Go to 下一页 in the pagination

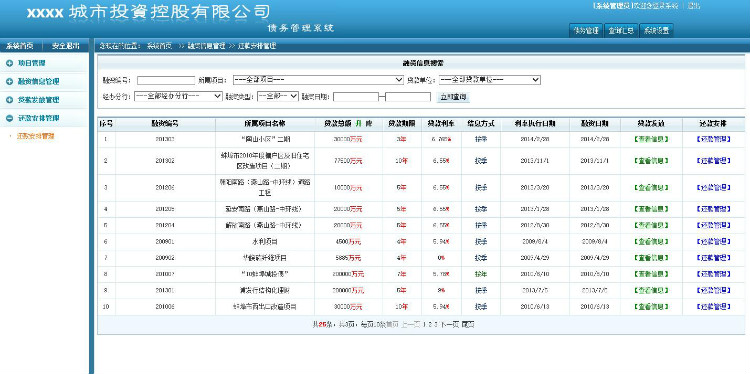[450, 324]
